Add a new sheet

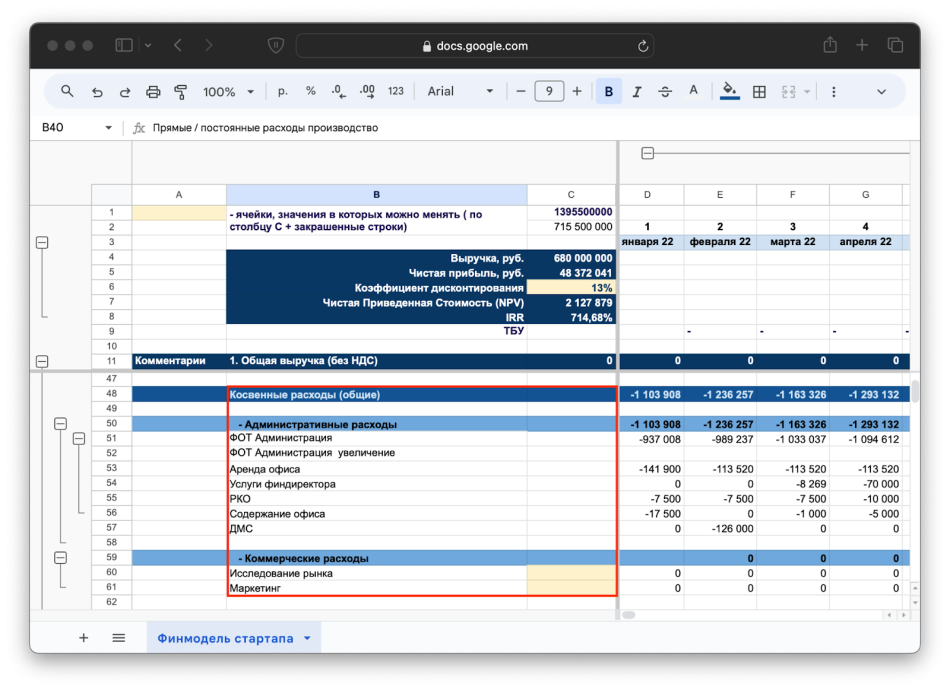coord(84,638)
